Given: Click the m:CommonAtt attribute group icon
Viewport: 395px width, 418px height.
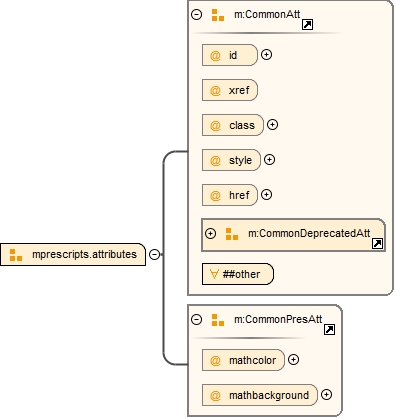Looking at the screenshot, I should pos(218,15).
